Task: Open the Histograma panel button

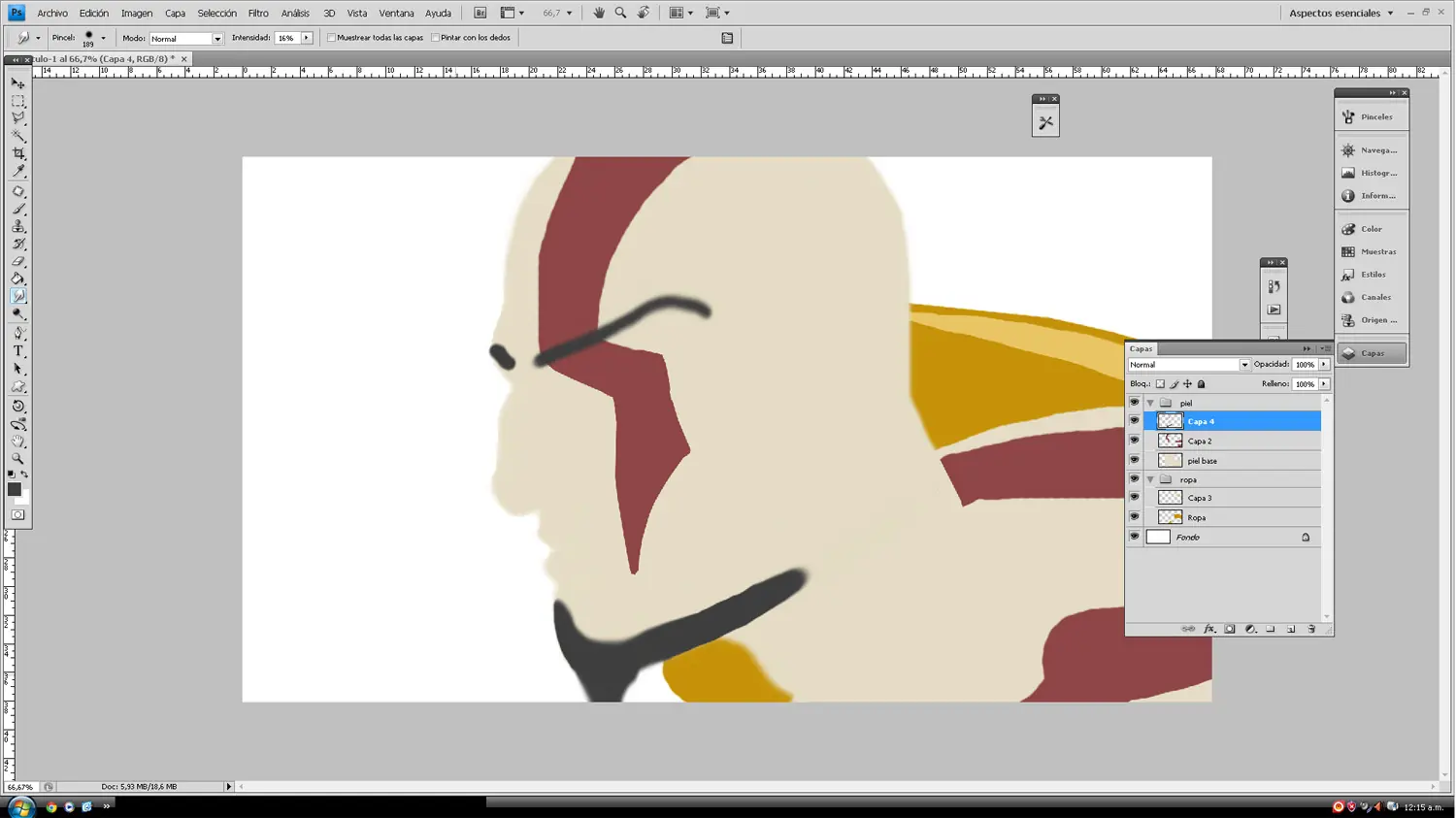Action: pos(1372,173)
